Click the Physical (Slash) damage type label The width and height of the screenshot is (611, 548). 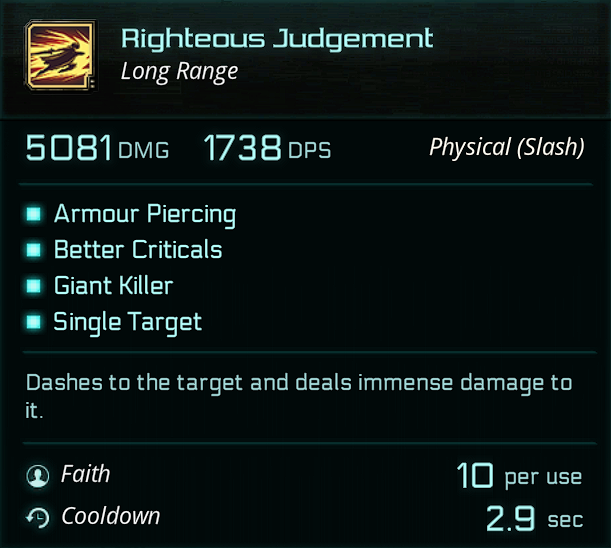tap(506, 148)
